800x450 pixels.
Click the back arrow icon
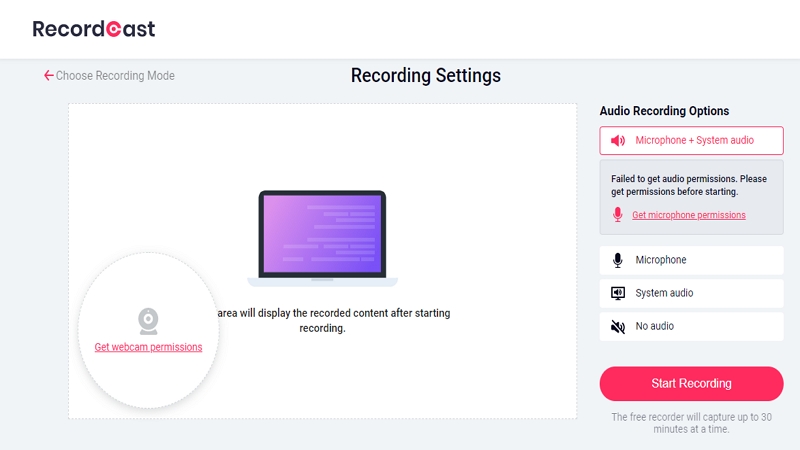[x=48, y=76]
